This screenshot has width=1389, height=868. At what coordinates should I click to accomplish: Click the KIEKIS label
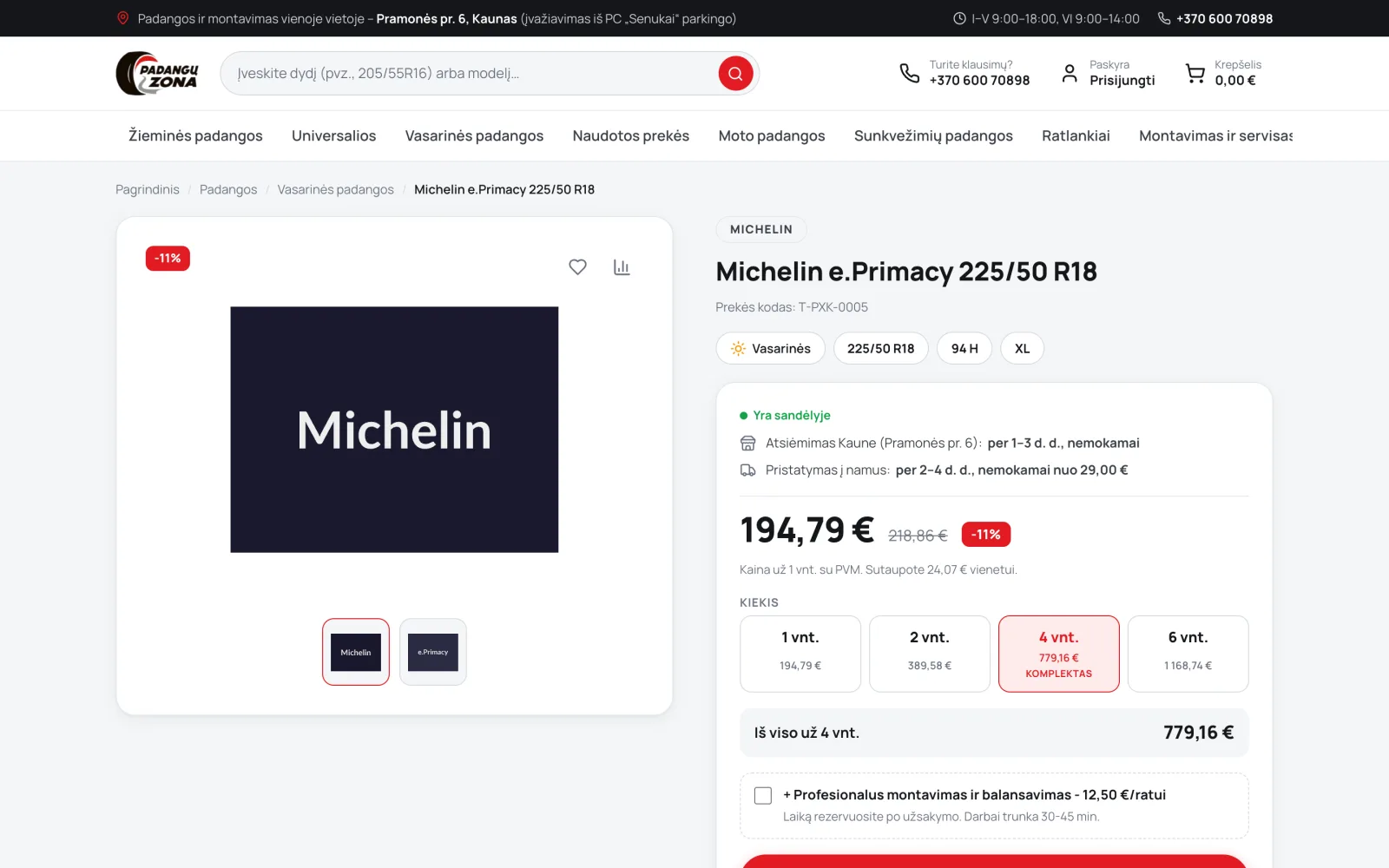pos(760,602)
